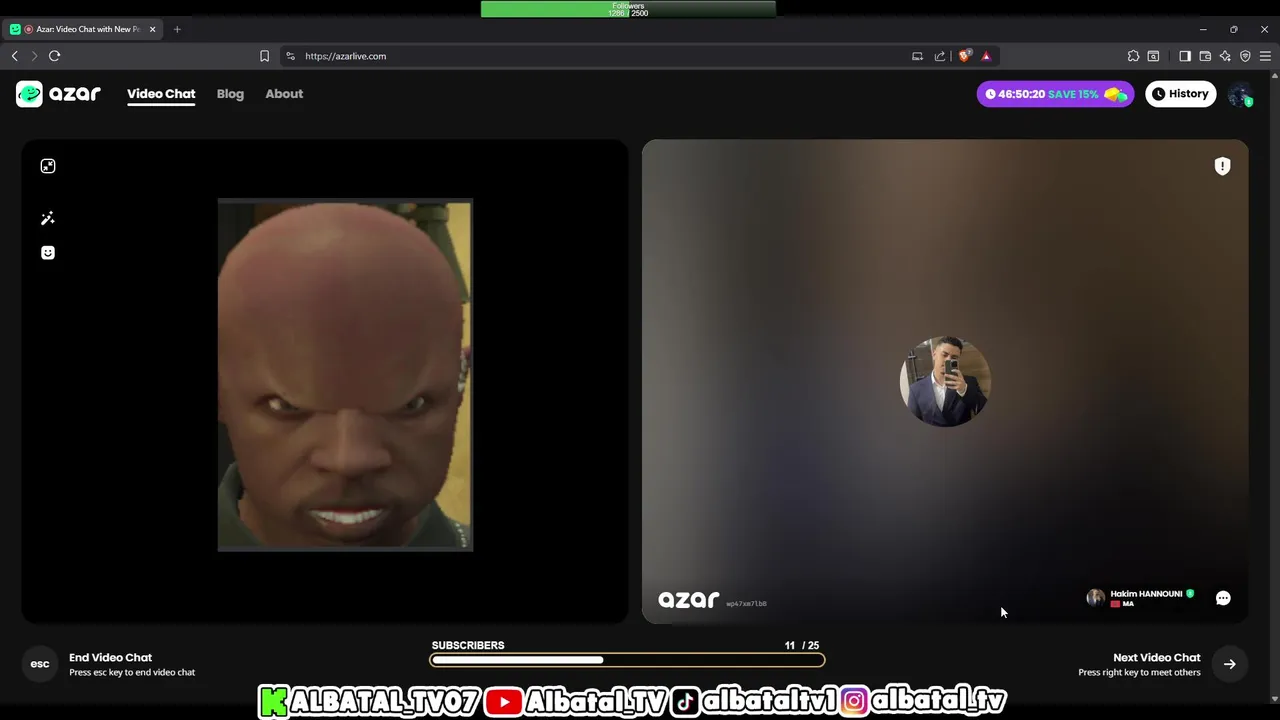Viewport: 1280px width, 720px height.
Task: Open the History button
Action: point(1180,94)
